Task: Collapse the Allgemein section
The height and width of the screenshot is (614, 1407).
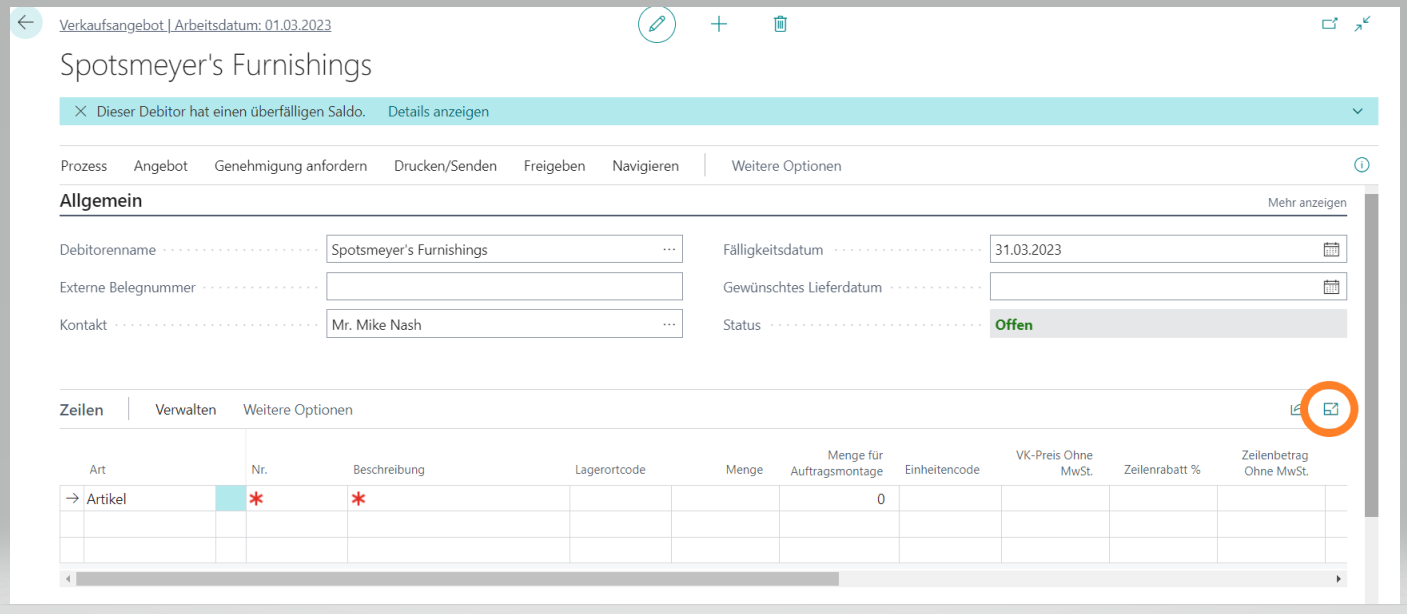Action: [101, 201]
